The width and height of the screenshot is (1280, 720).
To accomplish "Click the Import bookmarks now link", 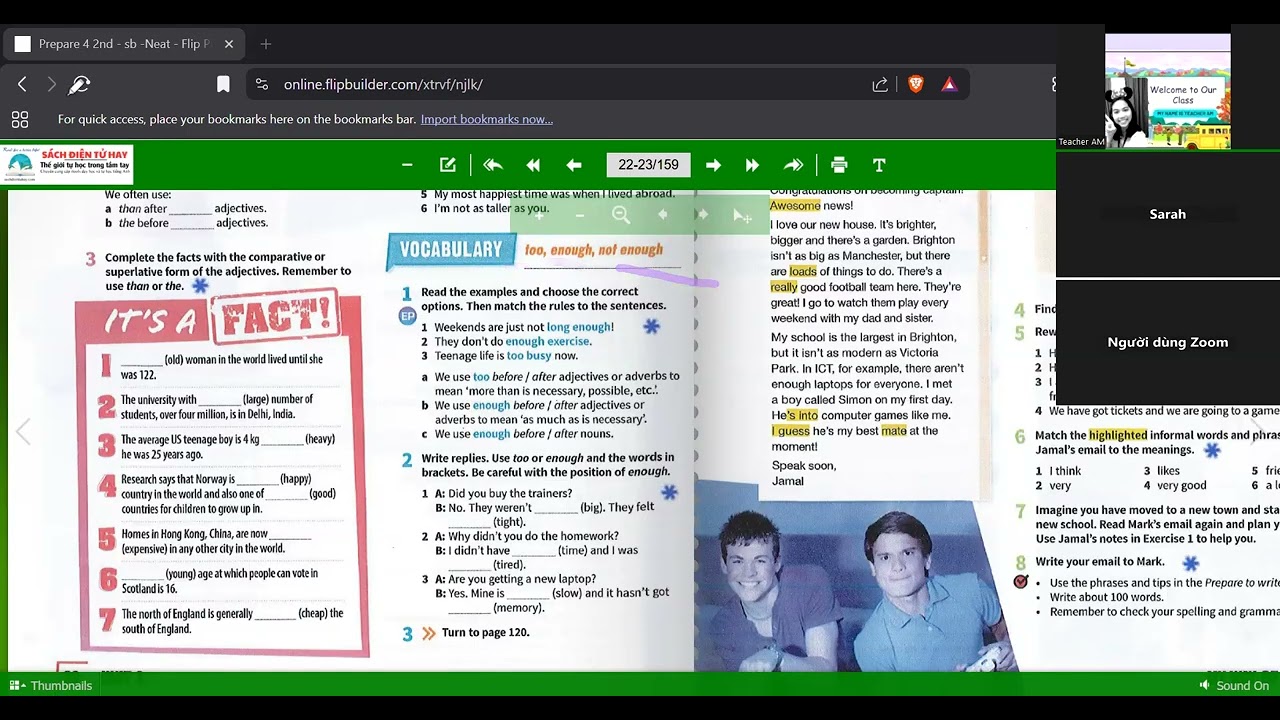I will tap(487, 119).
